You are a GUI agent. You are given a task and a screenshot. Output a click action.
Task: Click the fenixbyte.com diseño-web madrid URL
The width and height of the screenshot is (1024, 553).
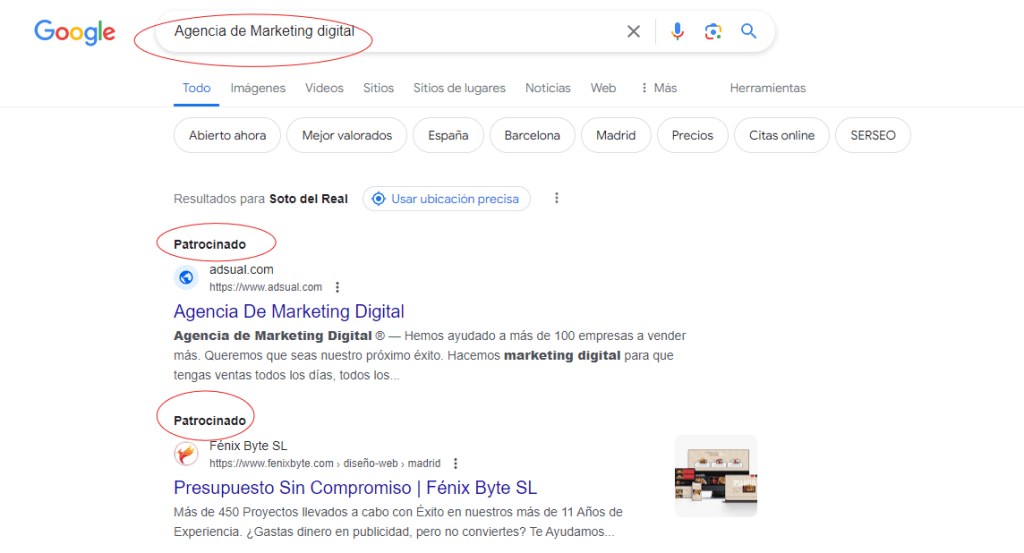(325, 464)
